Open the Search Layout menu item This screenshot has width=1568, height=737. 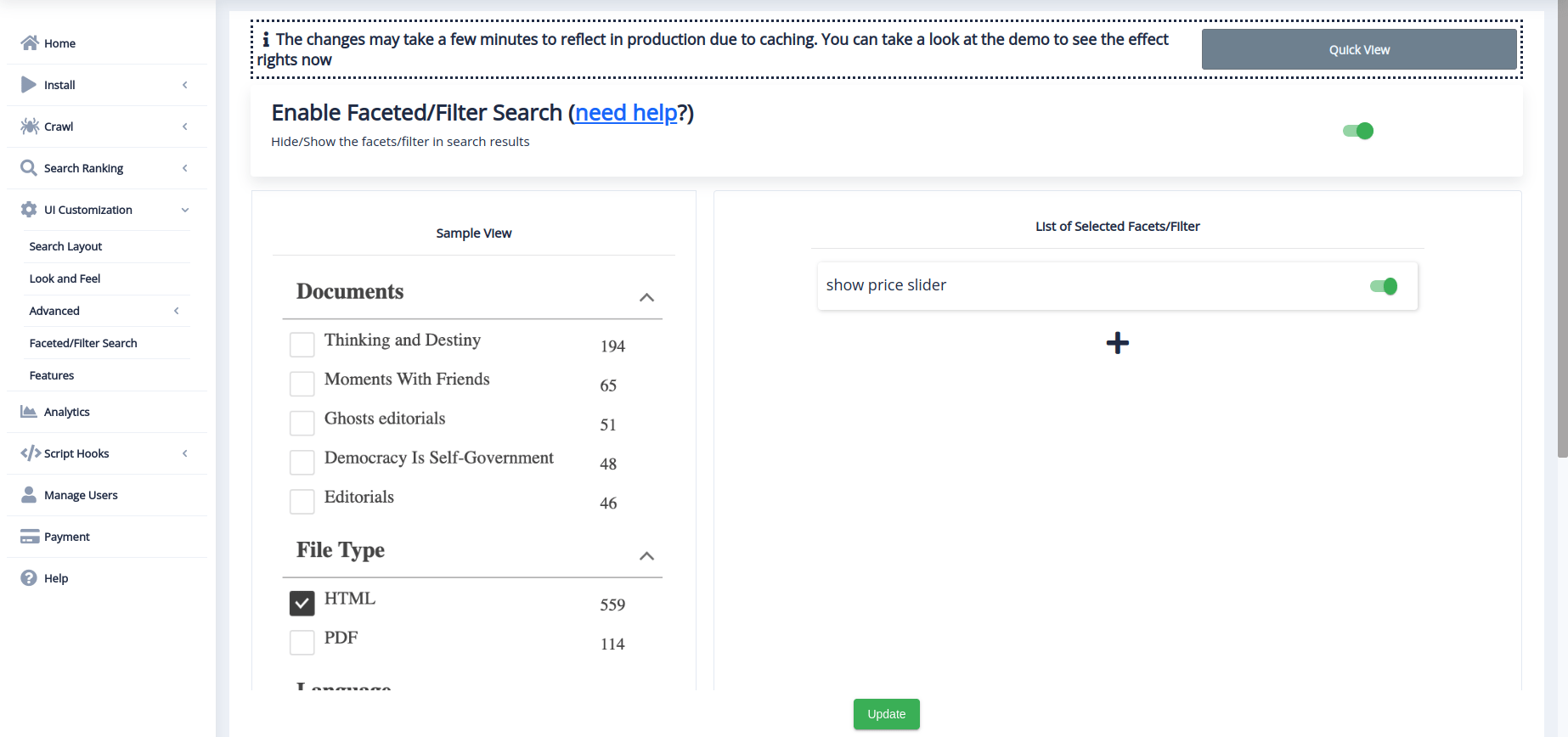pyautogui.click(x=65, y=246)
